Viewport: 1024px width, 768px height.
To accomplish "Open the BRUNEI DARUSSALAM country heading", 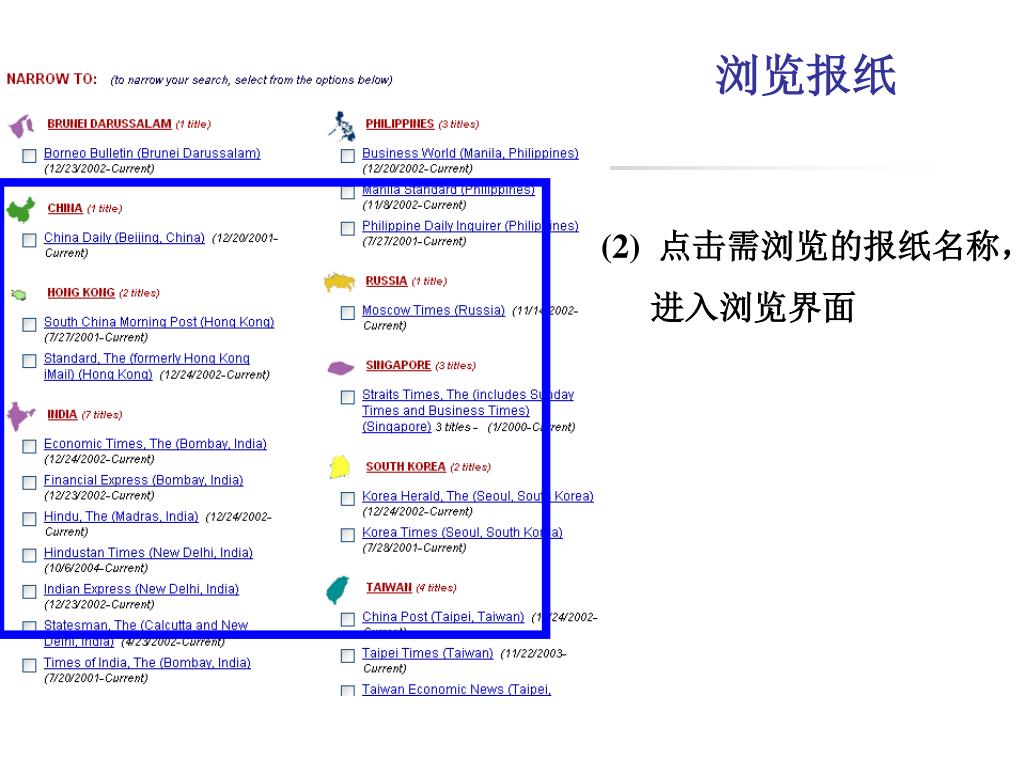I will (109, 123).
